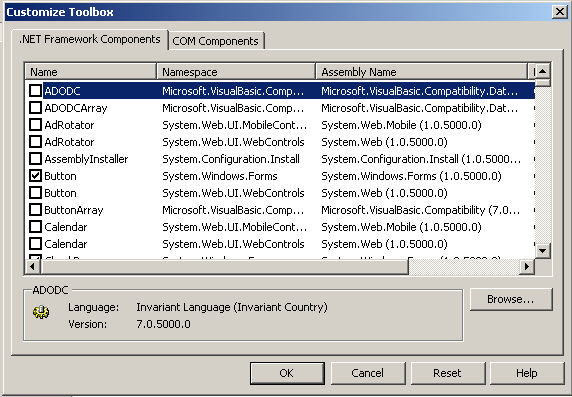Click Microsoft.VisualBasic.Compatibility (7.0... assembly cell
This screenshot has height=397, width=572.
420,210
